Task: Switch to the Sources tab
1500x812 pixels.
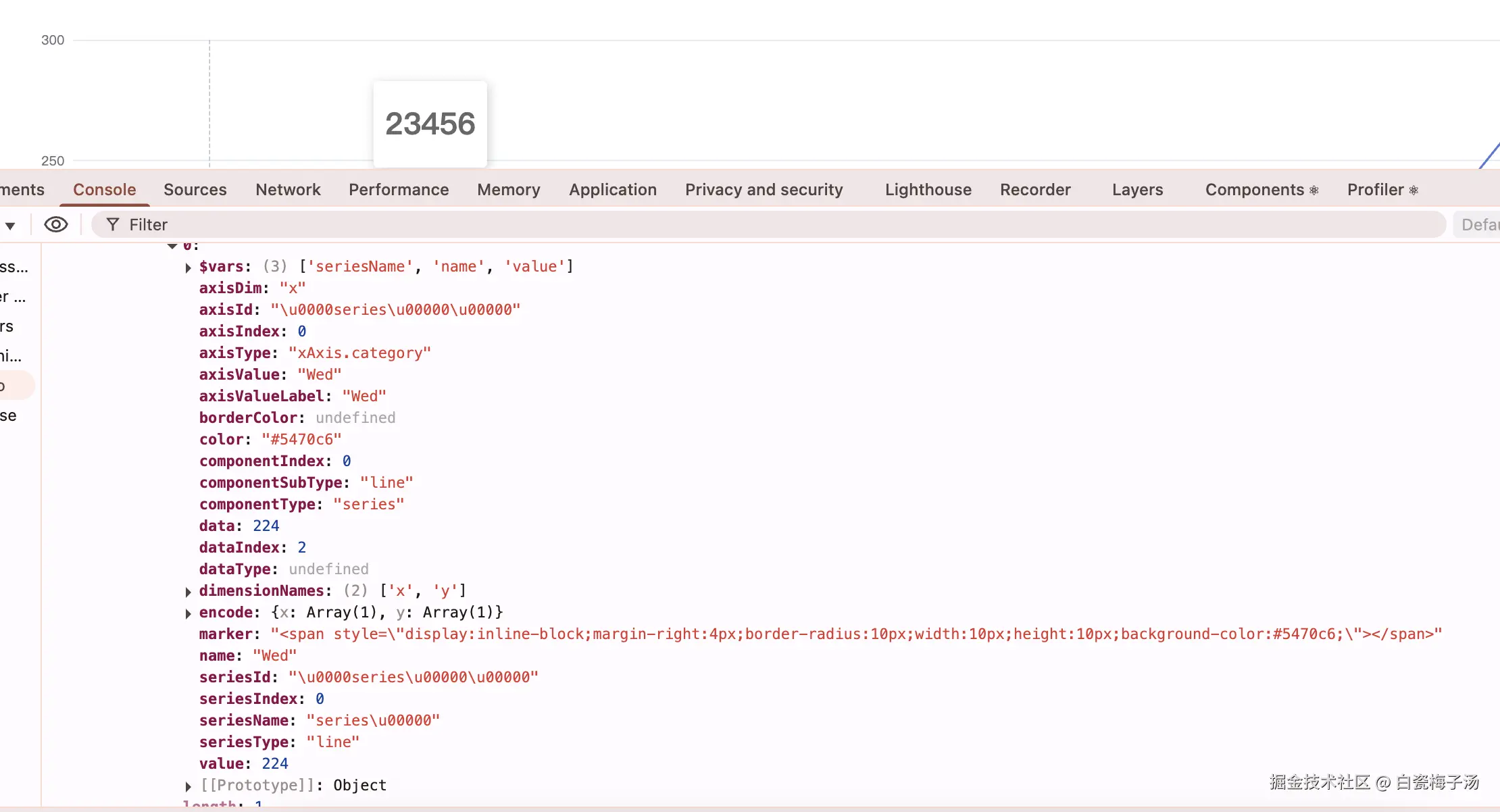Action: click(195, 190)
